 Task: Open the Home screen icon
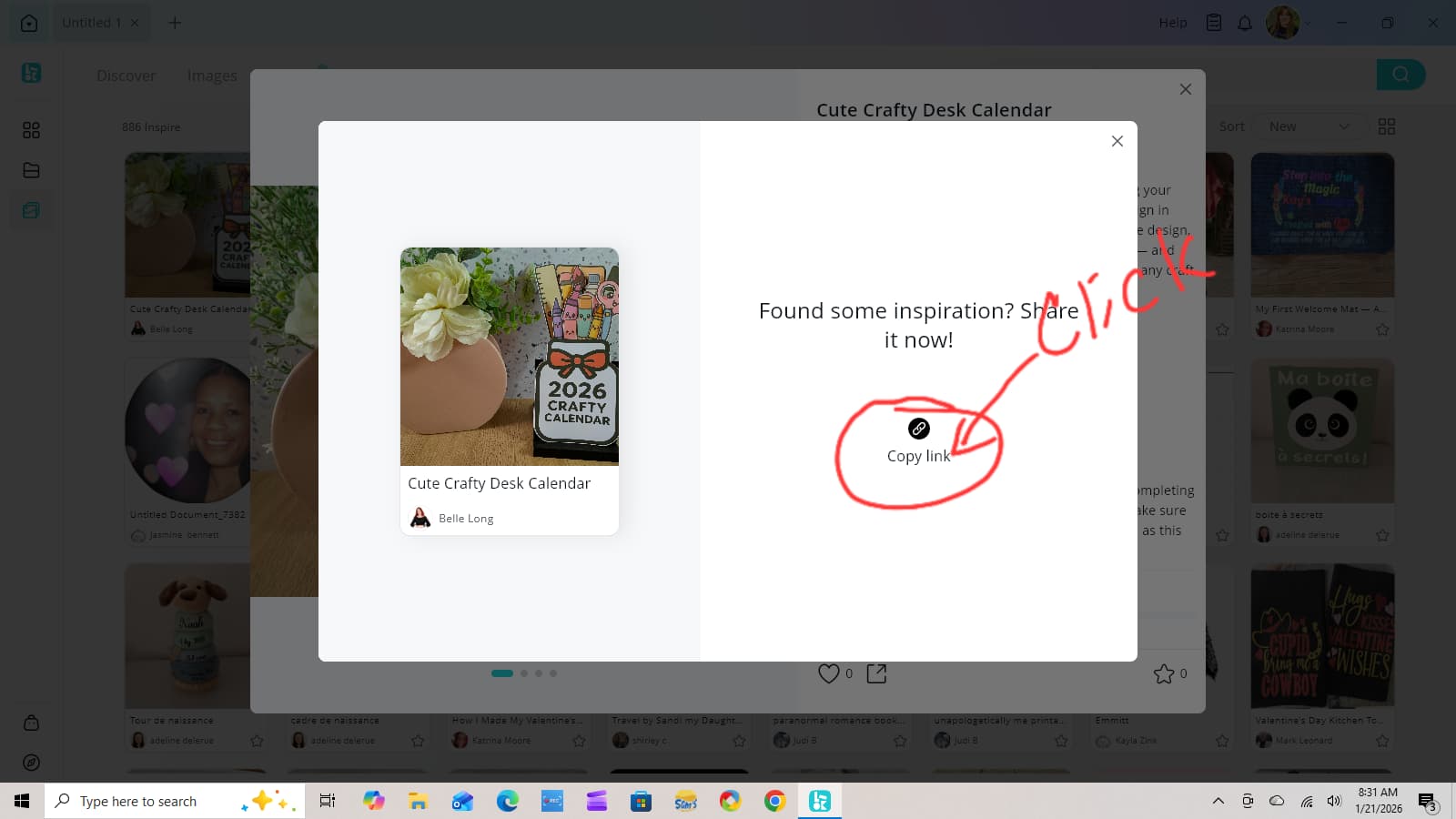29,23
